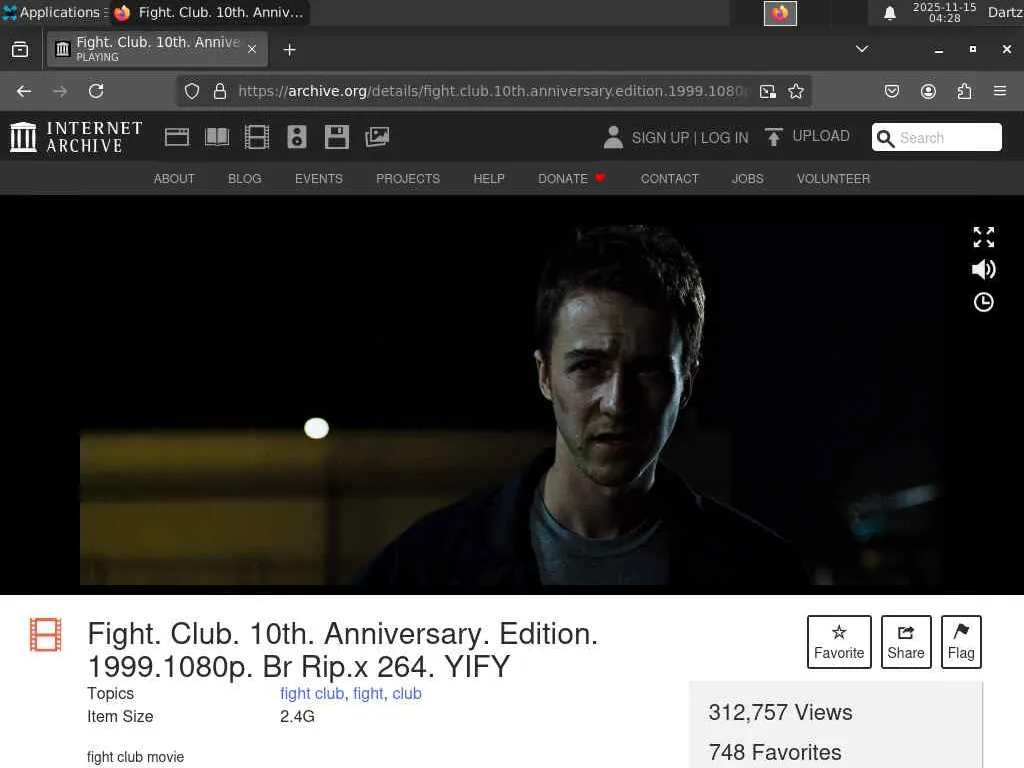Click the Firefox taskbar window button

tap(210, 12)
